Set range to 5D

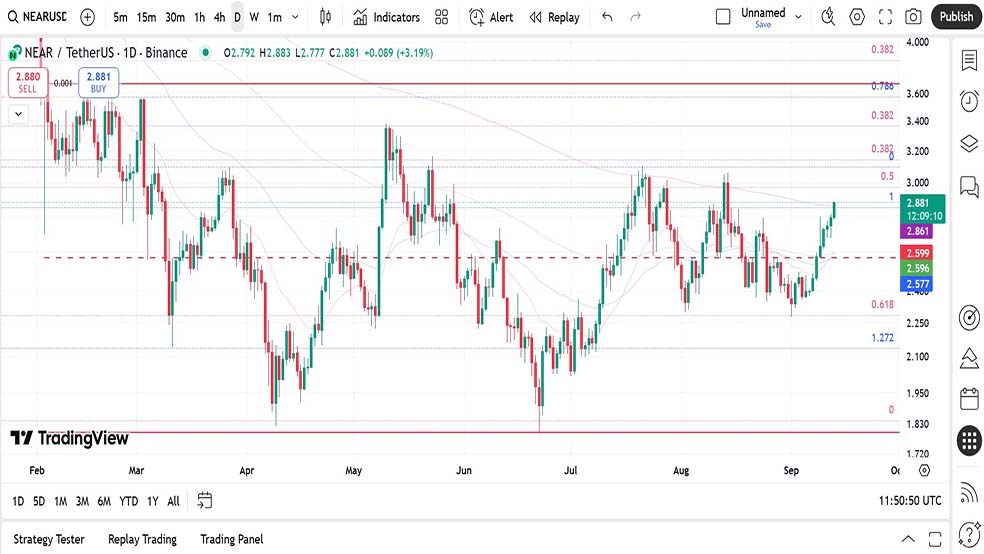pos(39,501)
